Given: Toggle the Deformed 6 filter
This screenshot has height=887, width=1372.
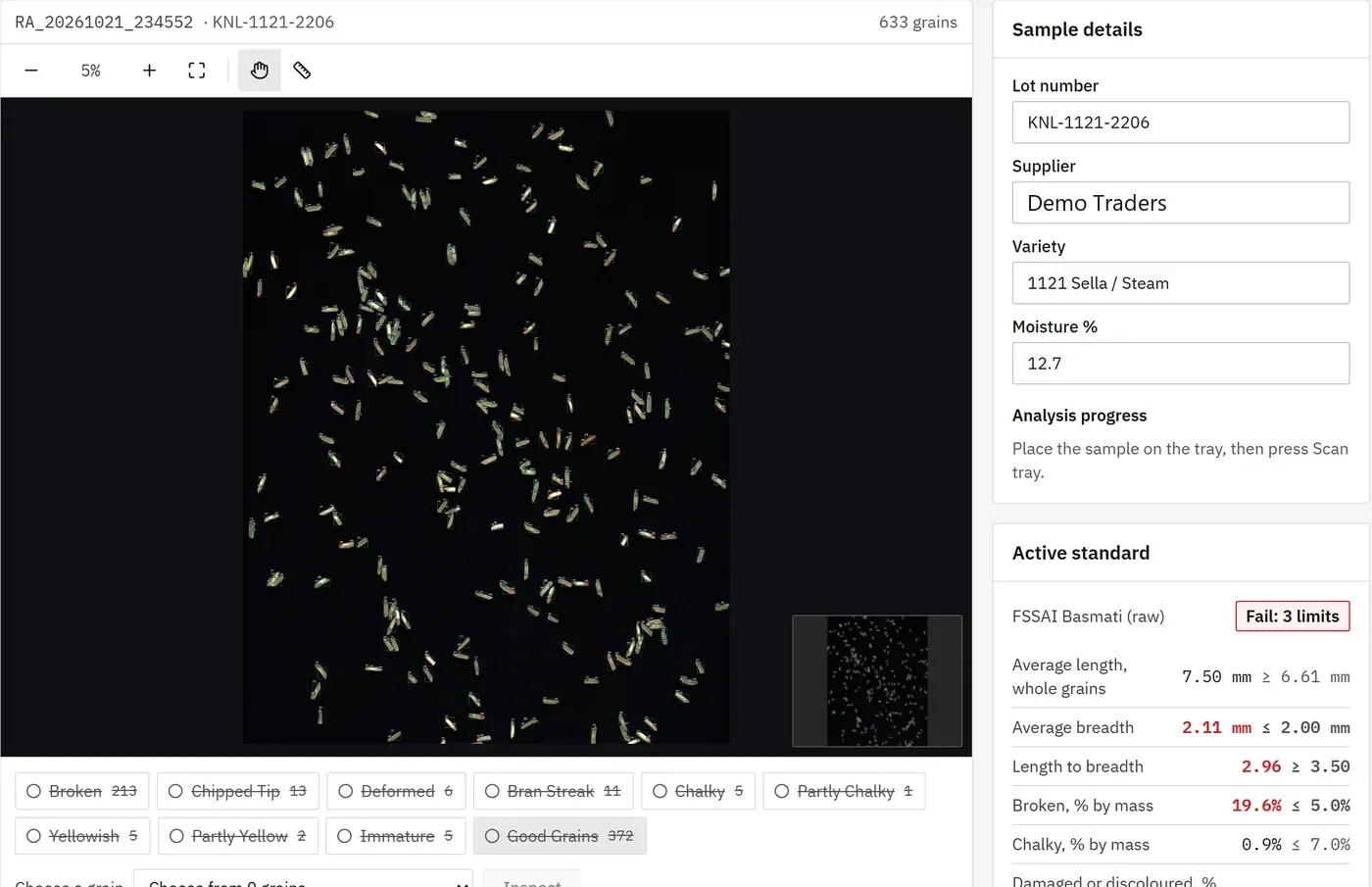Looking at the screenshot, I should pos(396,791).
